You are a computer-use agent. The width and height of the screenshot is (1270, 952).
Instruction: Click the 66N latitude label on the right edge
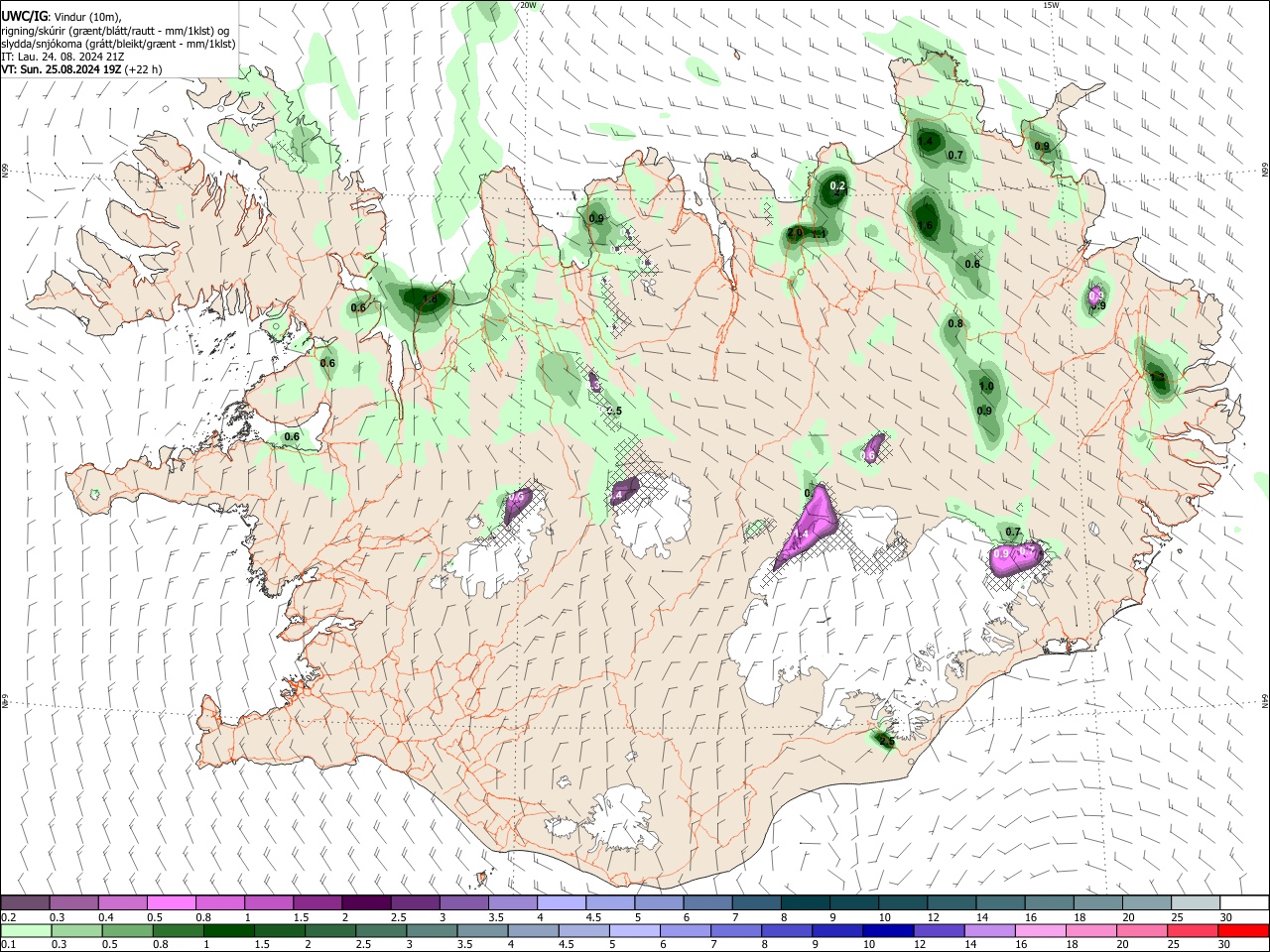(x=1264, y=171)
